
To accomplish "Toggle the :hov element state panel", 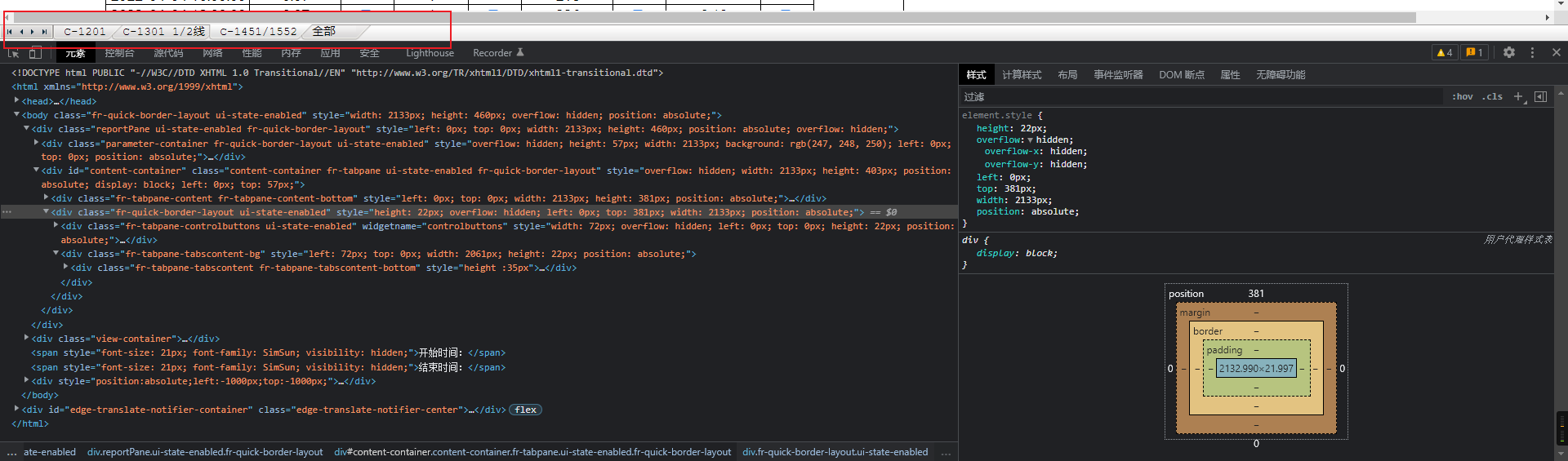I will tap(1462, 96).
